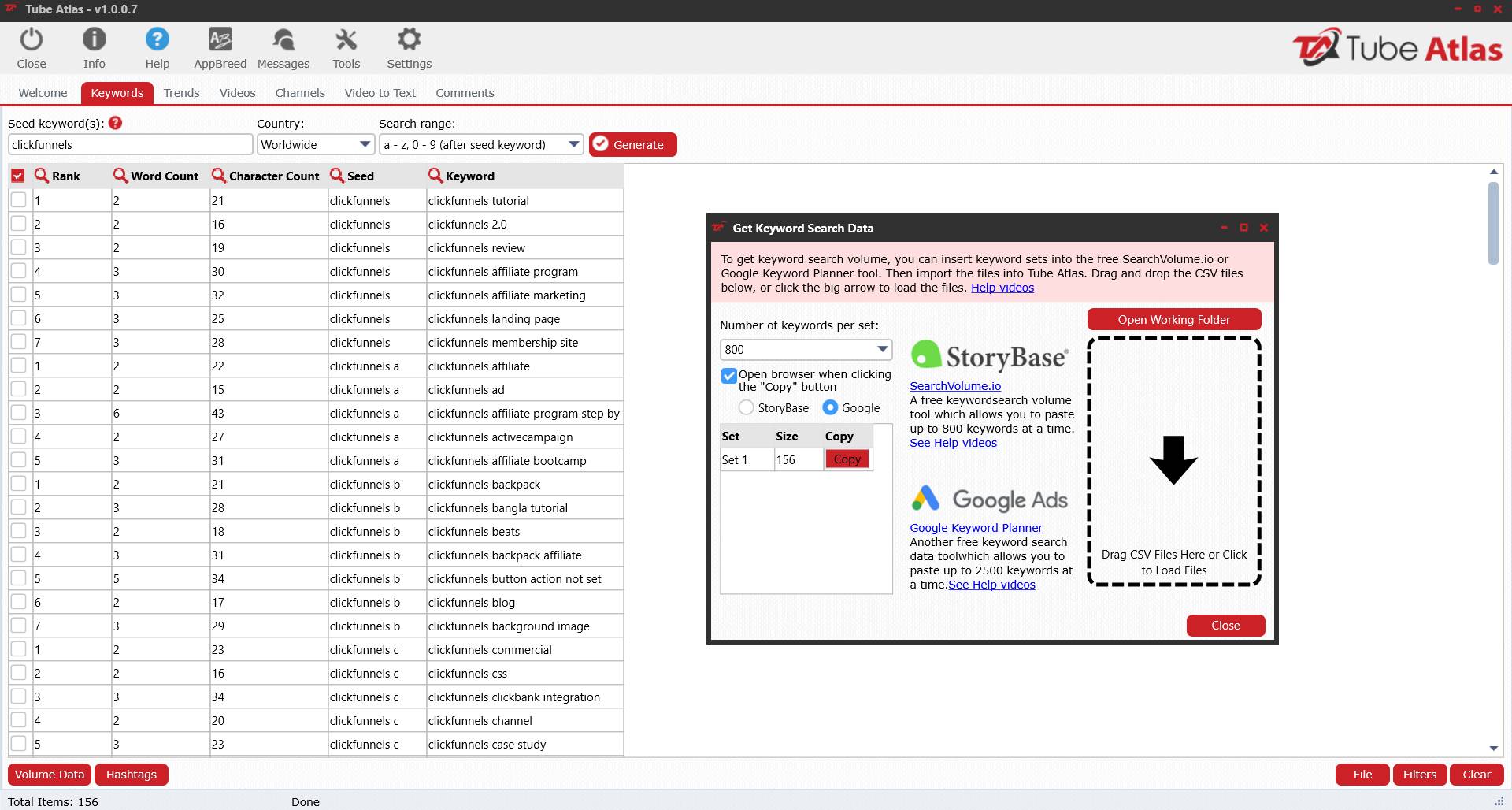
Task: Open the Help question mark icon
Action: pos(157,39)
